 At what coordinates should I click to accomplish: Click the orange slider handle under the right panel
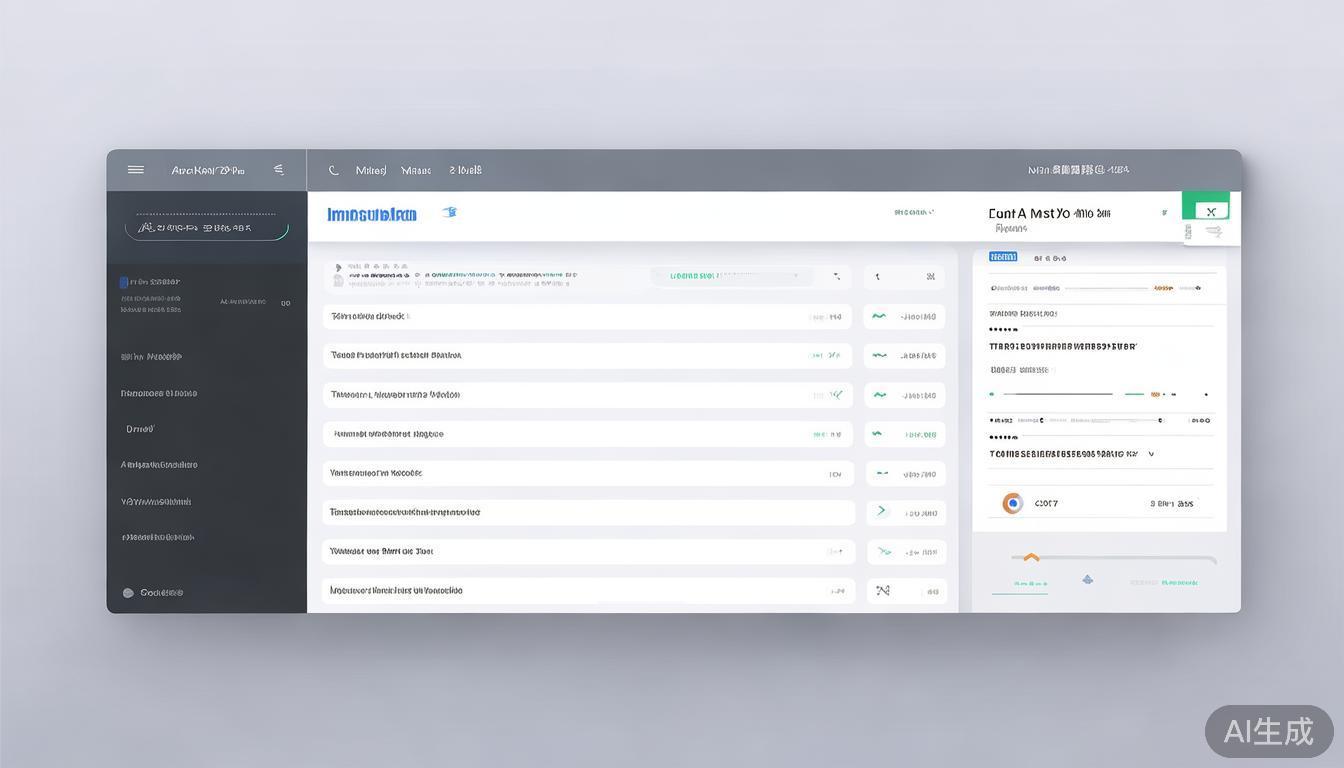click(1031, 558)
